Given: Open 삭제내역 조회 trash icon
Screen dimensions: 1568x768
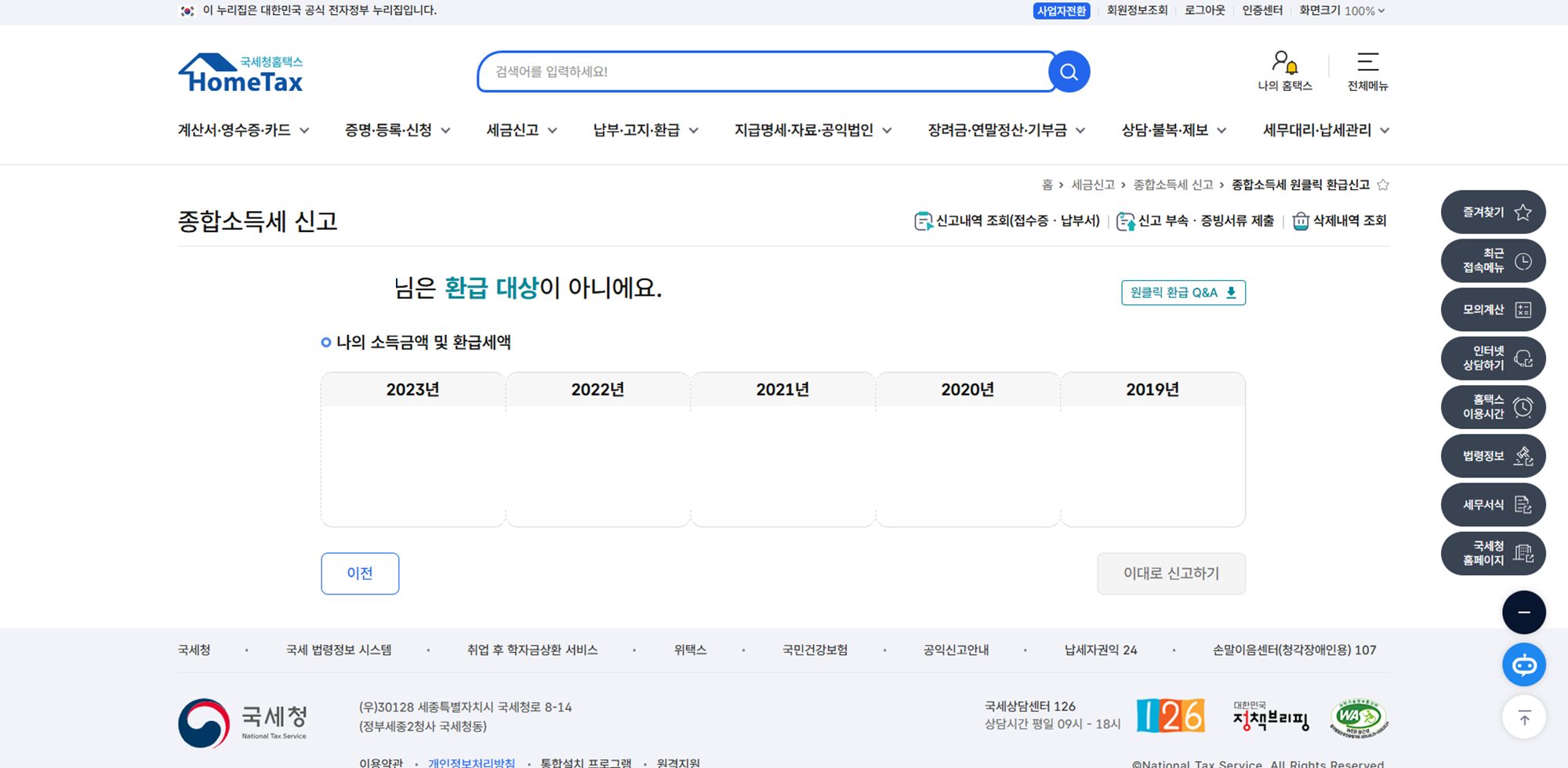Looking at the screenshot, I should (x=1301, y=220).
